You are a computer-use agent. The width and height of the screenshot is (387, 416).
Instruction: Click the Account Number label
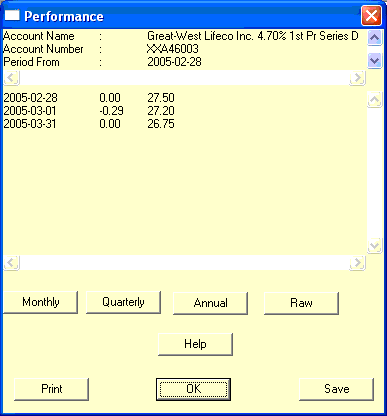(x=43, y=49)
